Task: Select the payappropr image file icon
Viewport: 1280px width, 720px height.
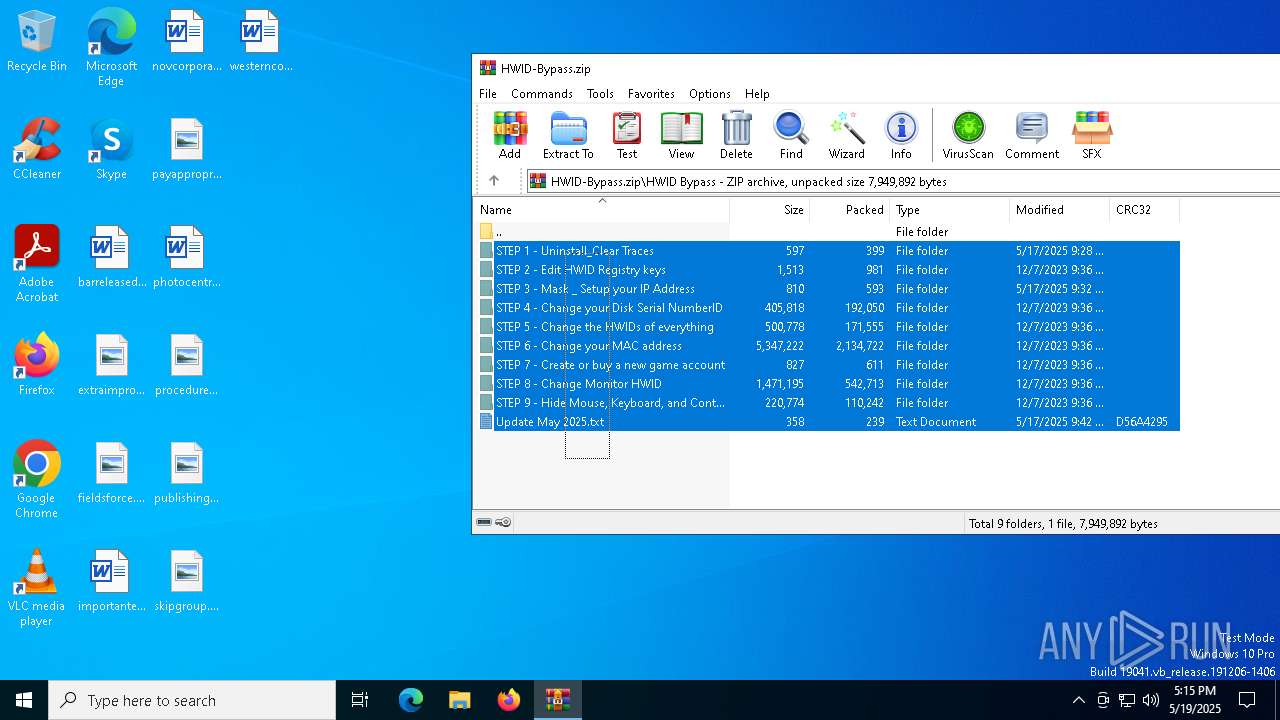Action: (186, 150)
